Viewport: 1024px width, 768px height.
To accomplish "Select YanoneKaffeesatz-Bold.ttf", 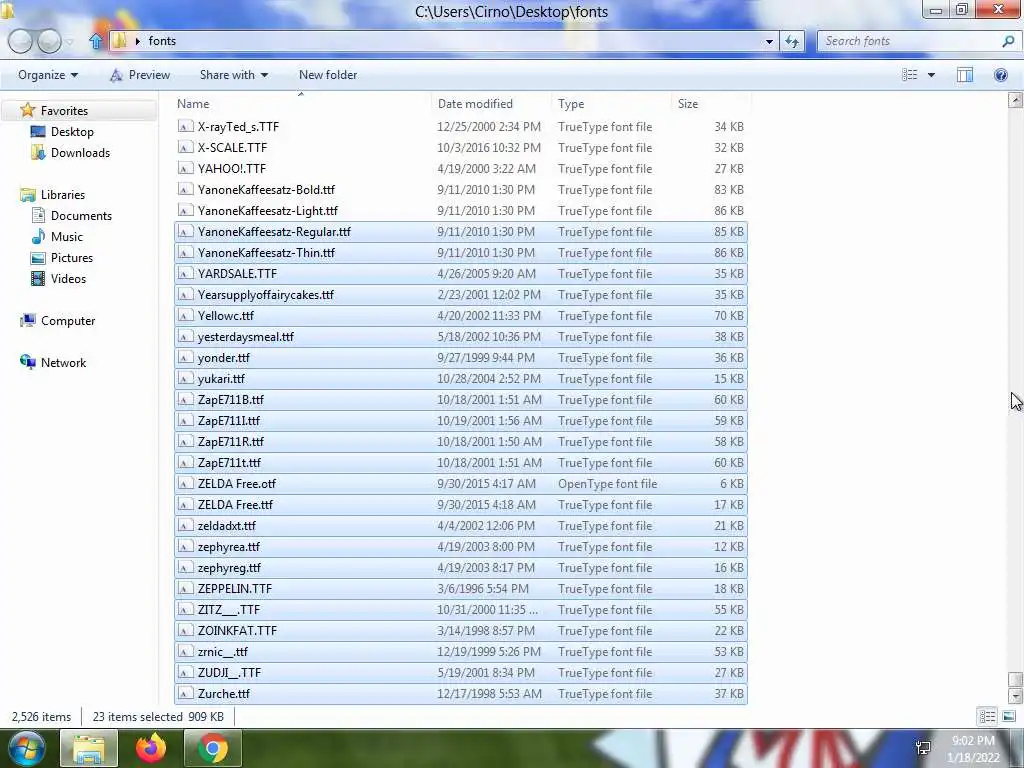I will coord(460,190).
